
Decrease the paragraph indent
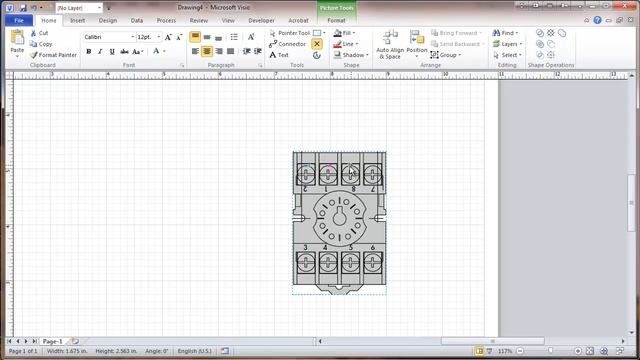pos(246,51)
